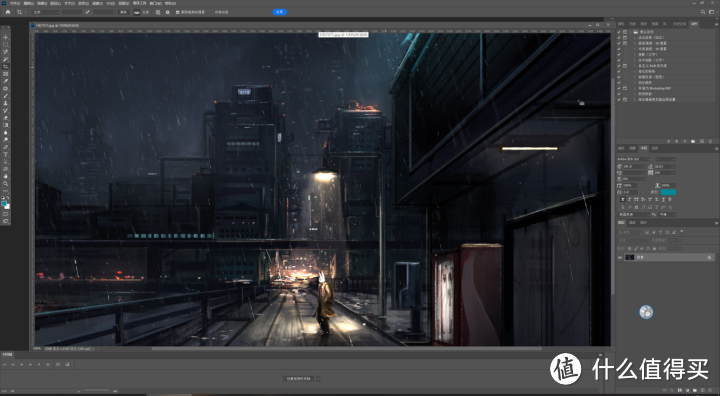The width and height of the screenshot is (720, 396).
Task: Delete layer using Layers panel trash
Action: click(x=710, y=390)
